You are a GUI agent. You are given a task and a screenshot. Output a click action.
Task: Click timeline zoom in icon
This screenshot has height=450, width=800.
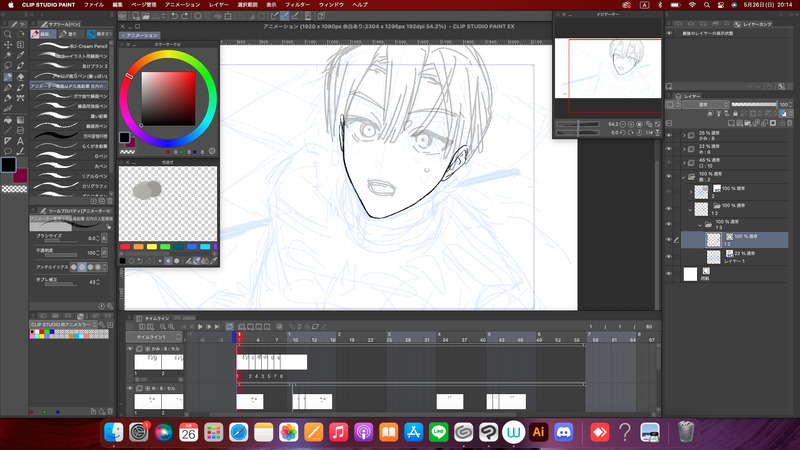(x=171, y=327)
